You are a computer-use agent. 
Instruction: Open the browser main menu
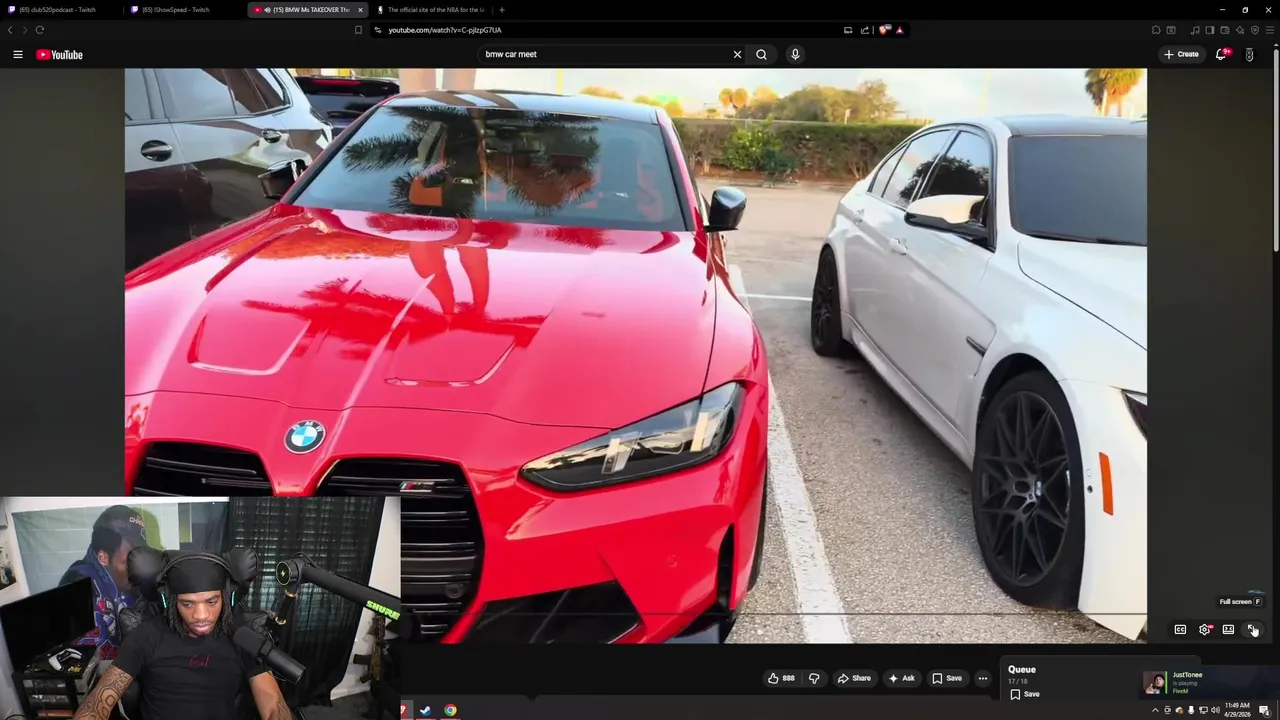click(1269, 30)
